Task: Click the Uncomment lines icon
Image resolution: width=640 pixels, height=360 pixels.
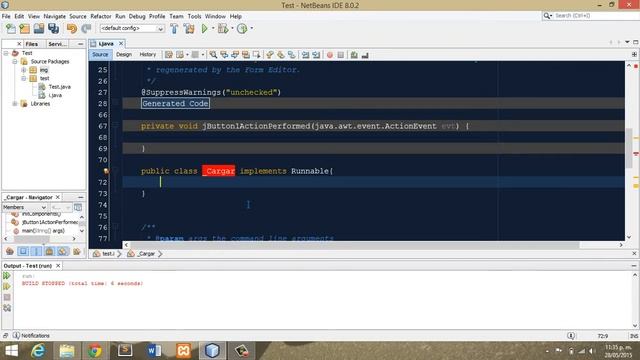Action: (x=365, y=55)
